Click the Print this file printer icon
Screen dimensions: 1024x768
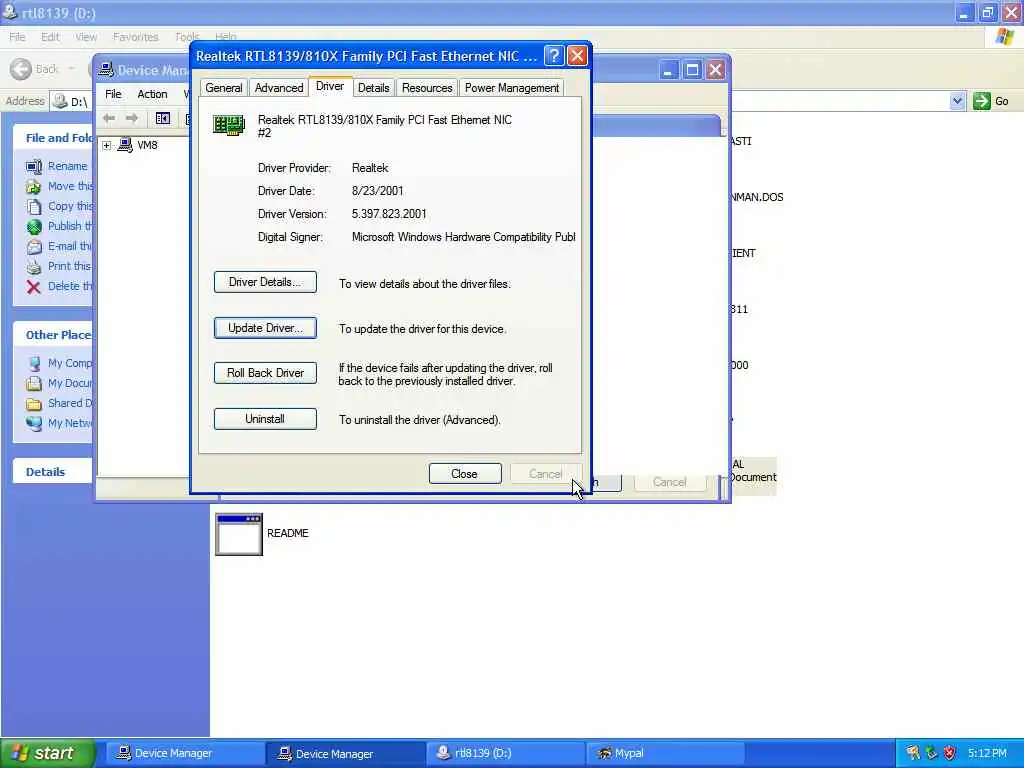pos(34,266)
